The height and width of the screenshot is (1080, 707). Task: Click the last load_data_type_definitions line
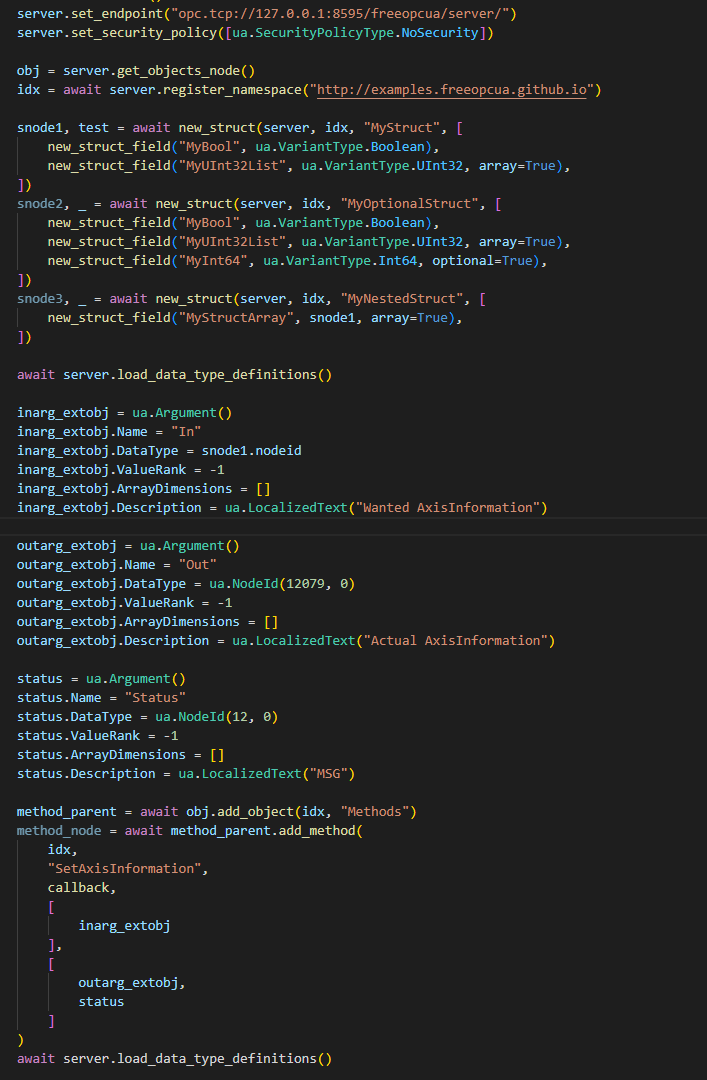[174, 1058]
